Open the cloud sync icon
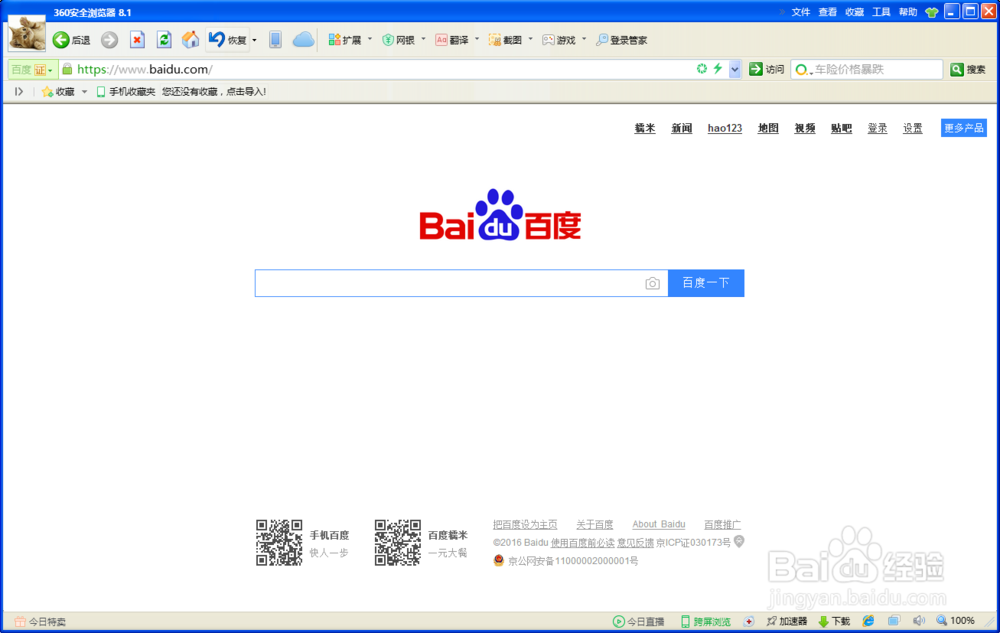Image resolution: width=1000 pixels, height=633 pixels. click(x=304, y=40)
